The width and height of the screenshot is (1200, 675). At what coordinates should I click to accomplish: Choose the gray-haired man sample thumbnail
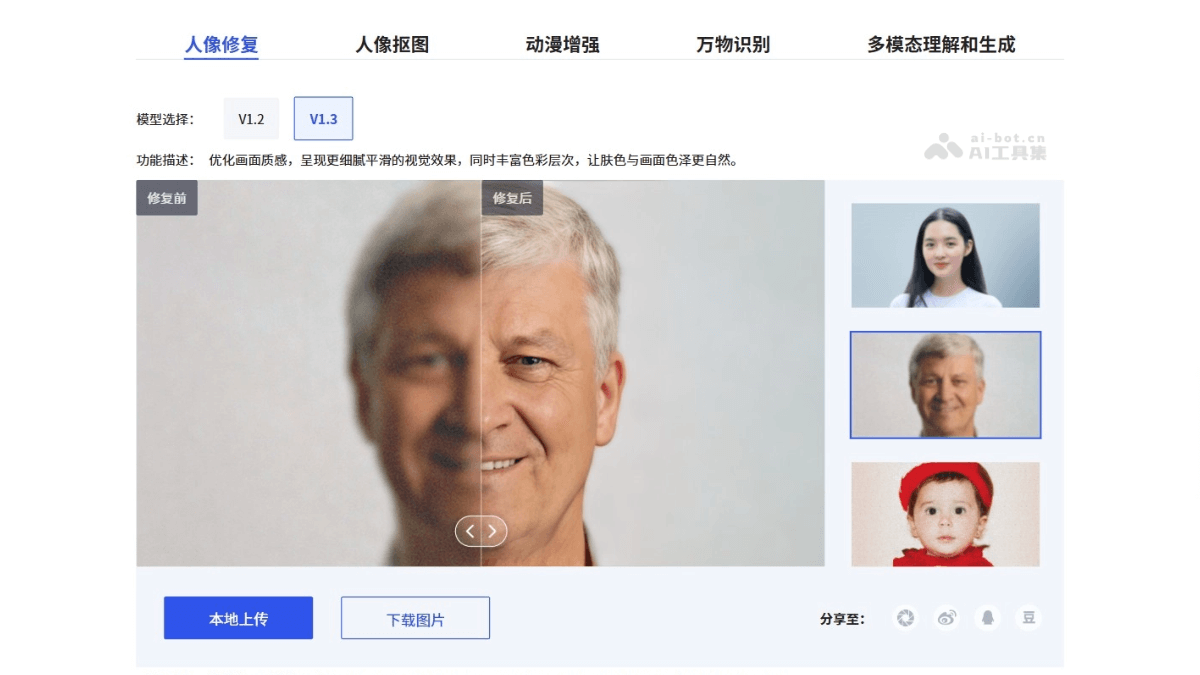pos(945,385)
